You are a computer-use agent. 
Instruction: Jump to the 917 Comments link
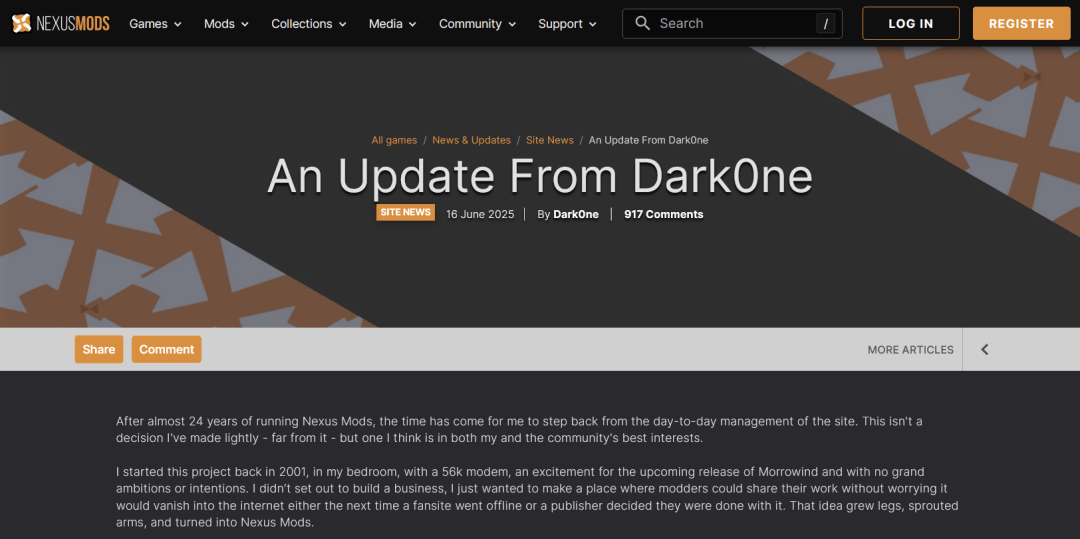(663, 214)
